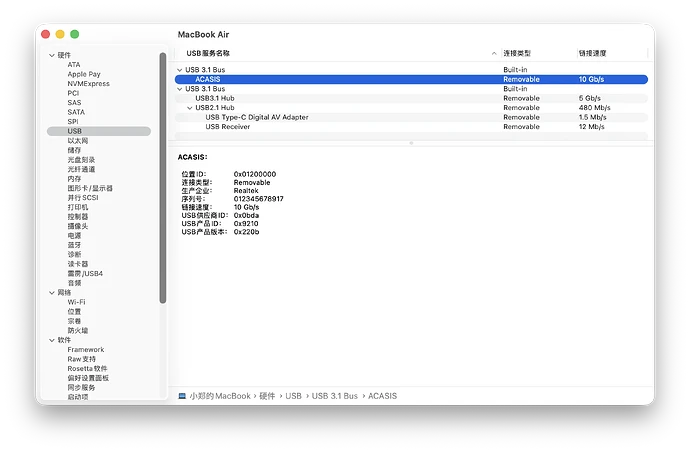Click ACASIS in the bottom path bar
690x451 pixels.
(x=382, y=396)
